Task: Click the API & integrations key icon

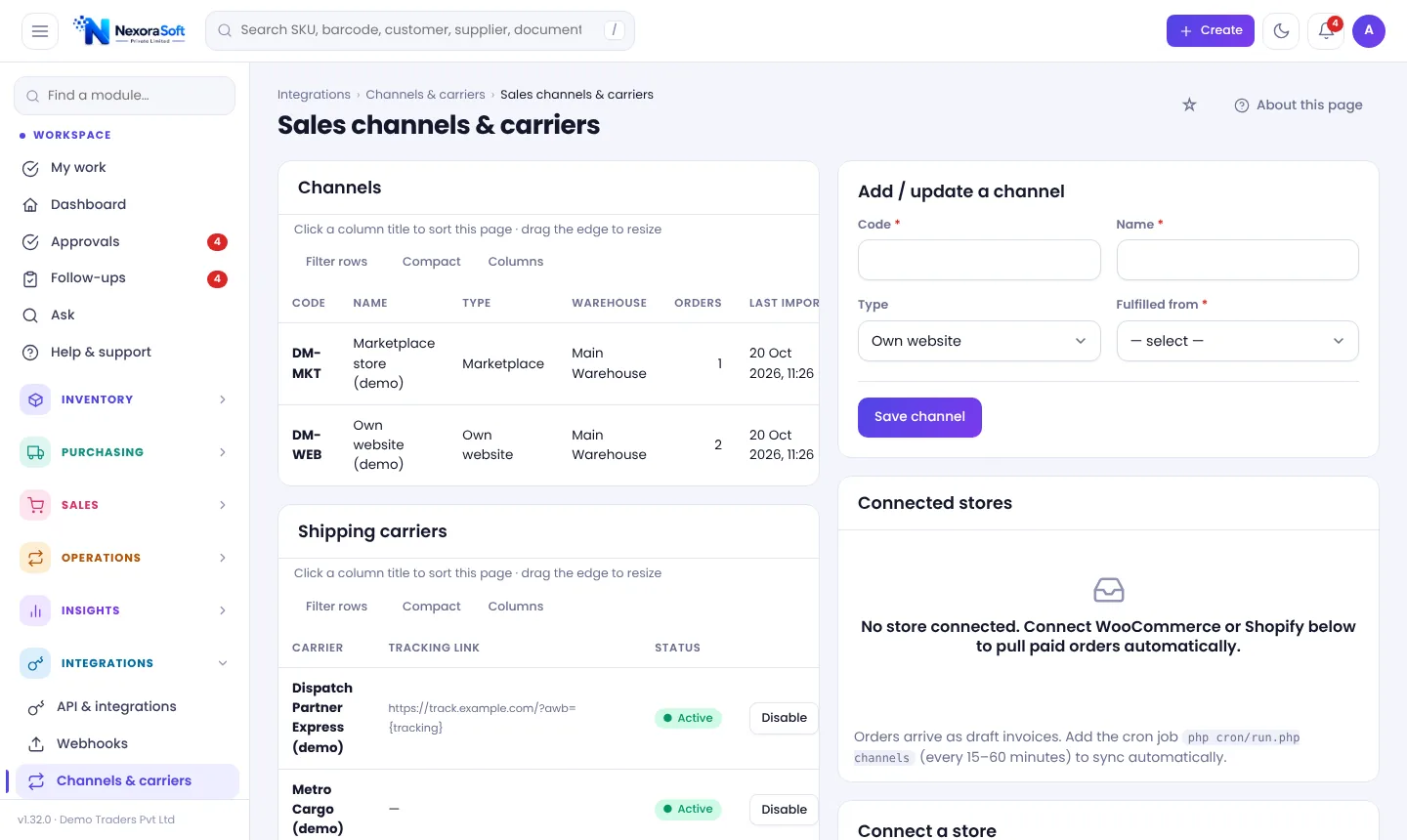Action: pyautogui.click(x=36, y=707)
